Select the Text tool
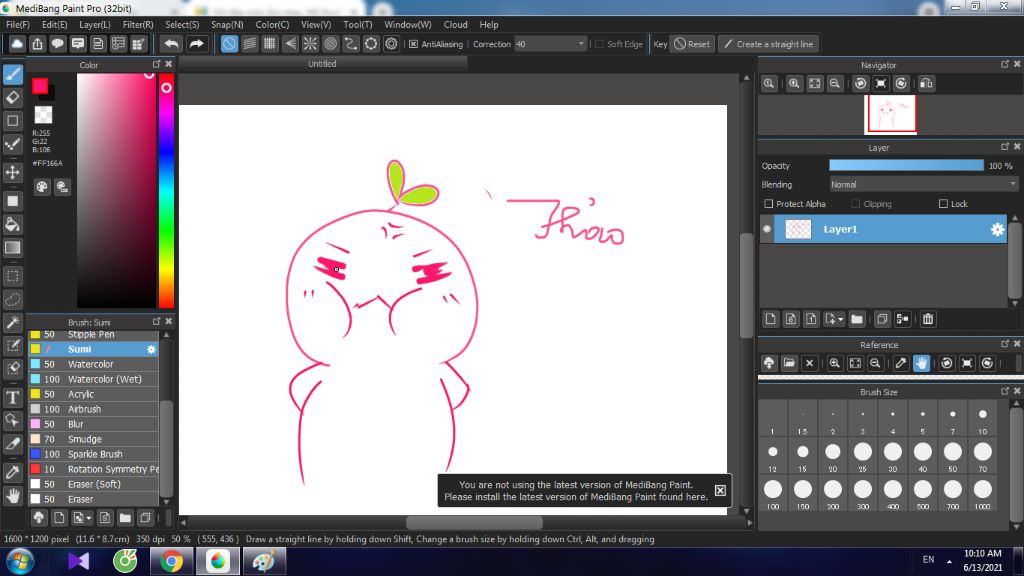This screenshot has width=1024, height=576. point(13,397)
